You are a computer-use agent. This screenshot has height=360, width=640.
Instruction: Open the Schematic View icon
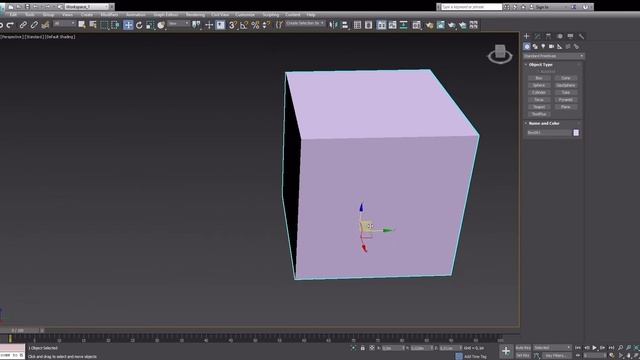pyautogui.click(x=404, y=25)
